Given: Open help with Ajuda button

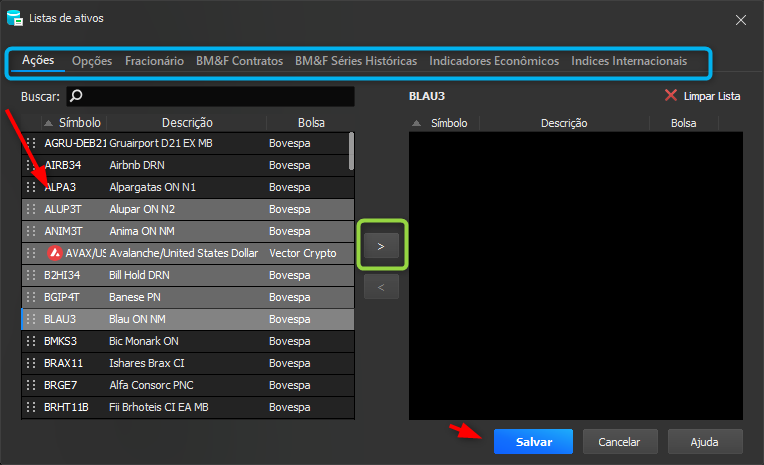Looking at the screenshot, I should [x=705, y=442].
